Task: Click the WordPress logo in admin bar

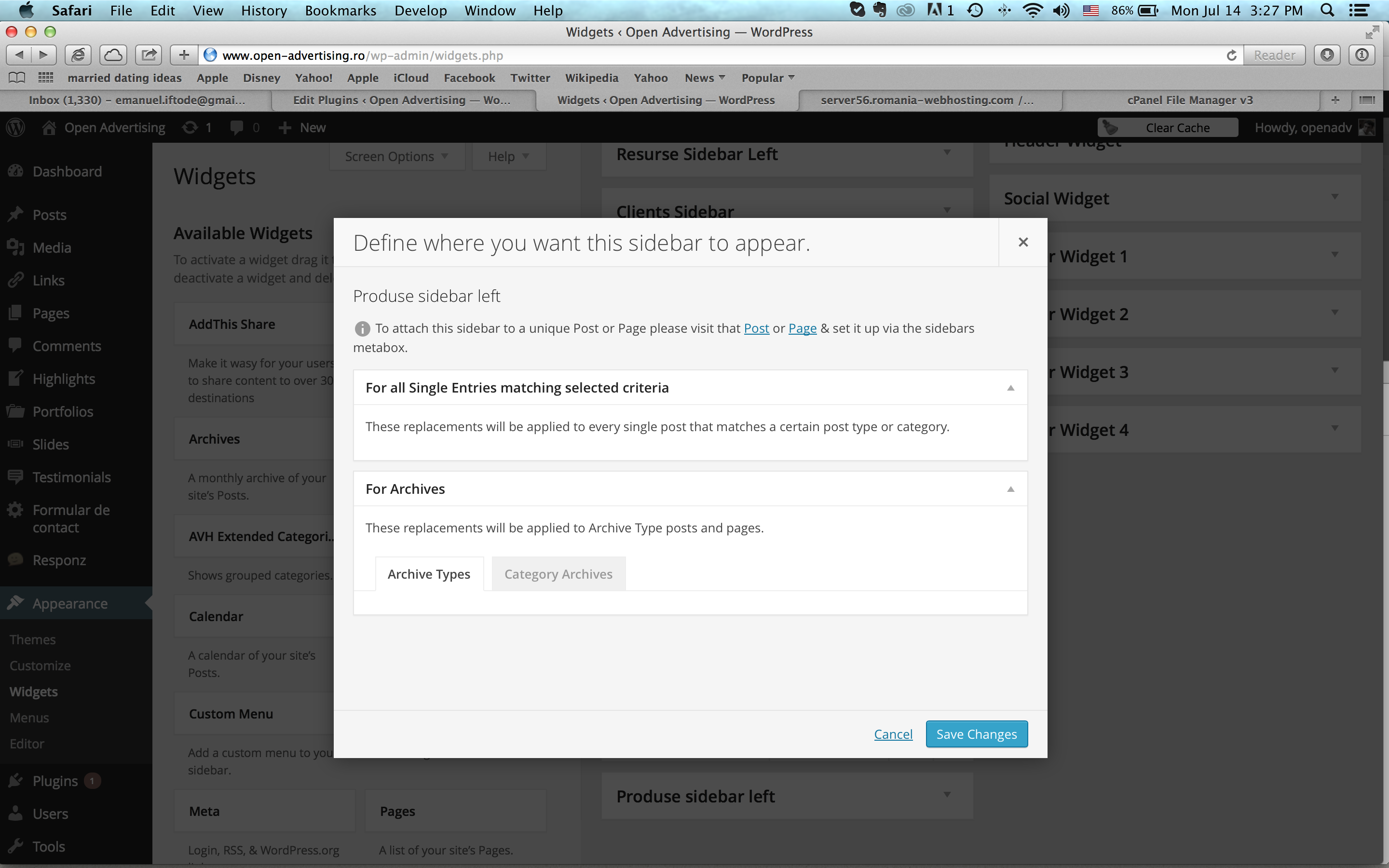Action: pyautogui.click(x=15, y=127)
